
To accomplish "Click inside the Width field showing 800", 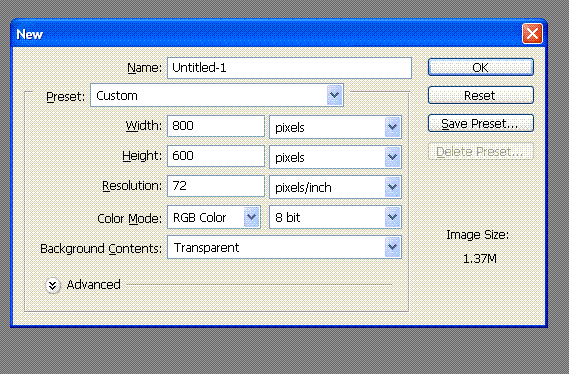I will click(x=216, y=126).
